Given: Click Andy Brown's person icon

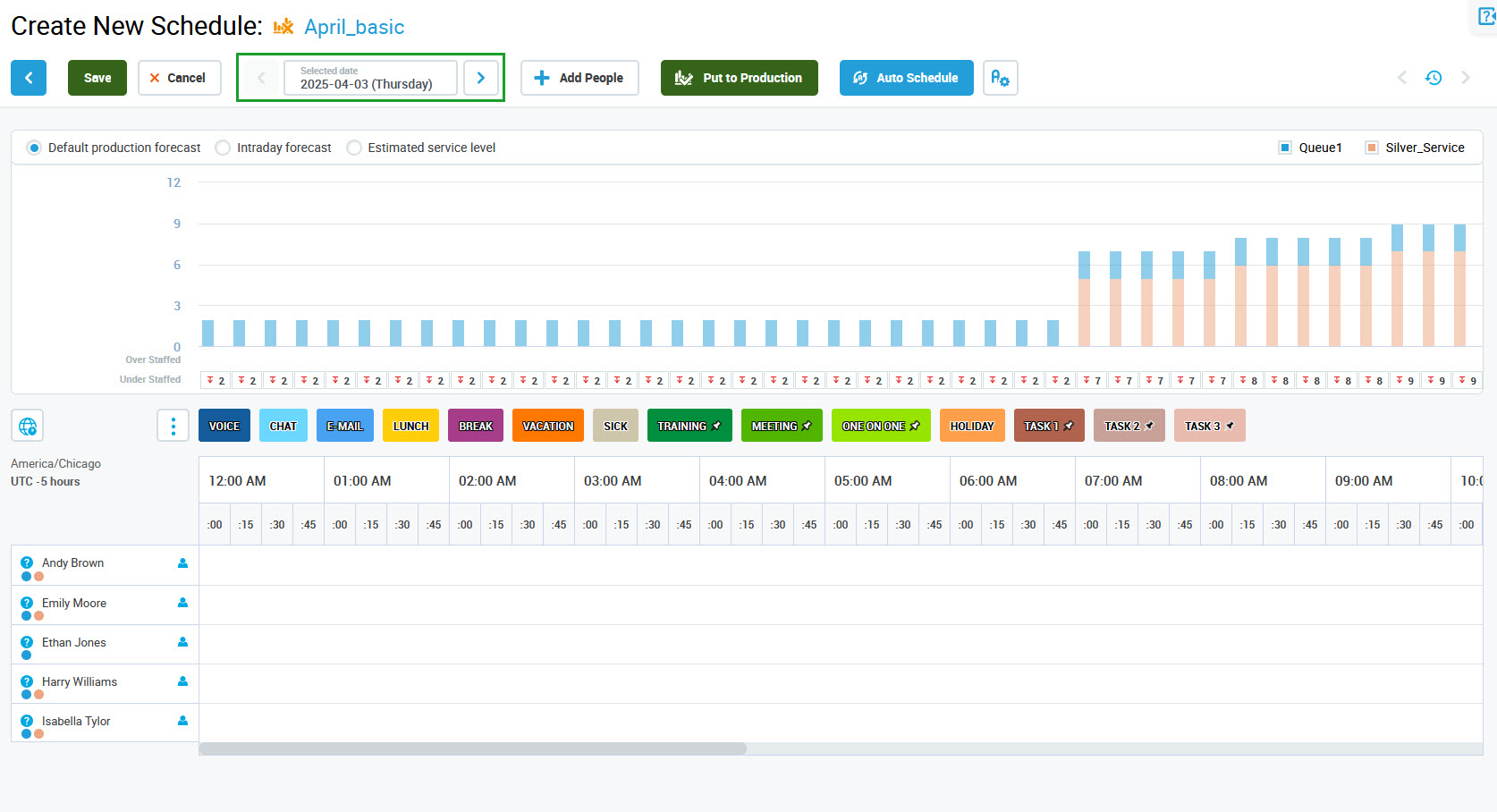Looking at the screenshot, I should [x=182, y=563].
